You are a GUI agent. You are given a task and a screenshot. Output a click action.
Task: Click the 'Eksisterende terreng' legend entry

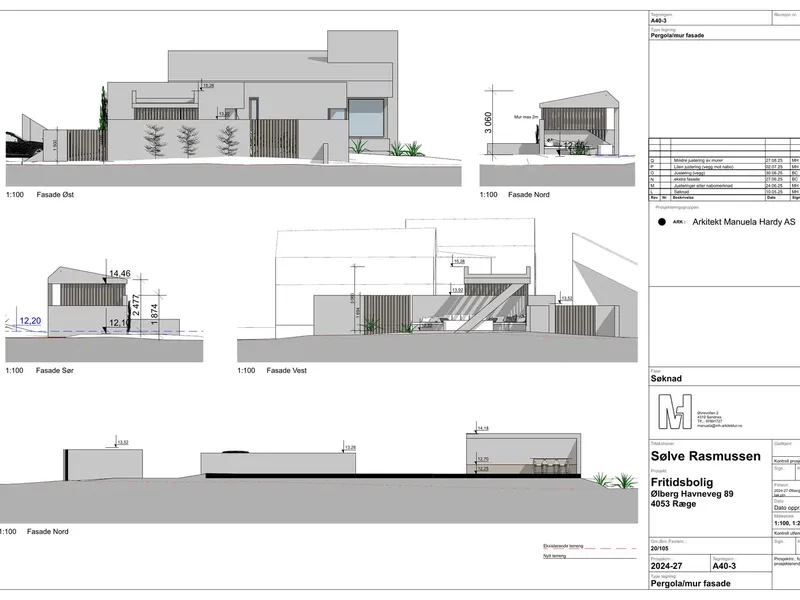click(x=563, y=546)
